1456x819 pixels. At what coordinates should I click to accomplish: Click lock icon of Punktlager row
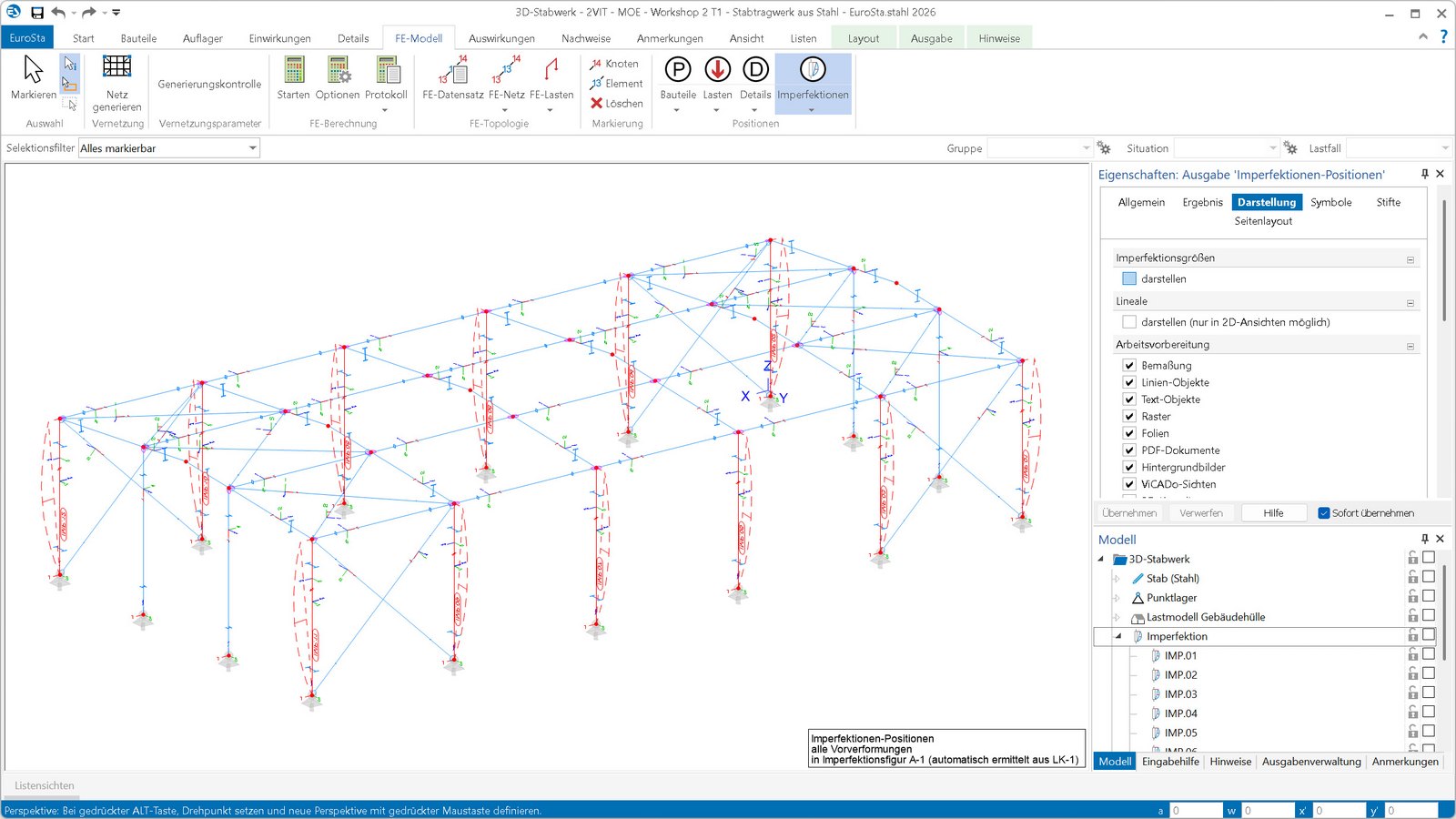1413,597
